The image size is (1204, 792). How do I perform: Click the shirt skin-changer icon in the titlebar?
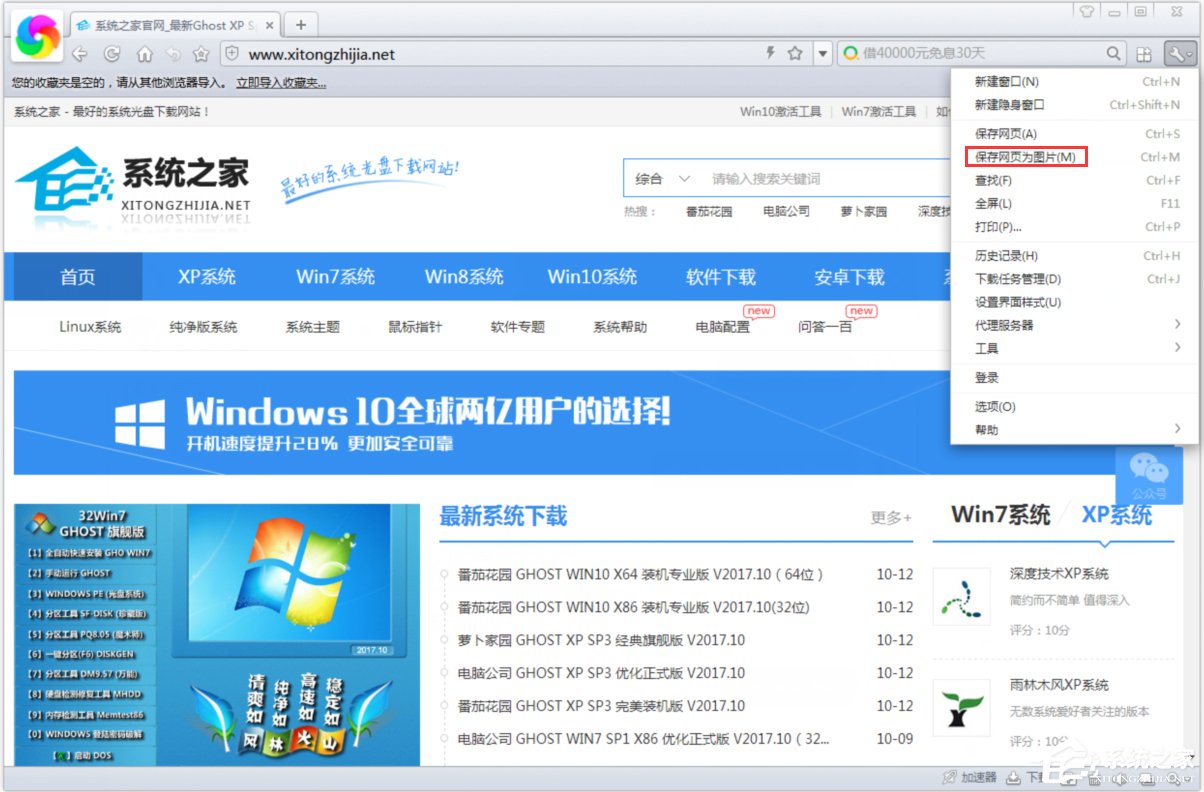point(1087,12)
